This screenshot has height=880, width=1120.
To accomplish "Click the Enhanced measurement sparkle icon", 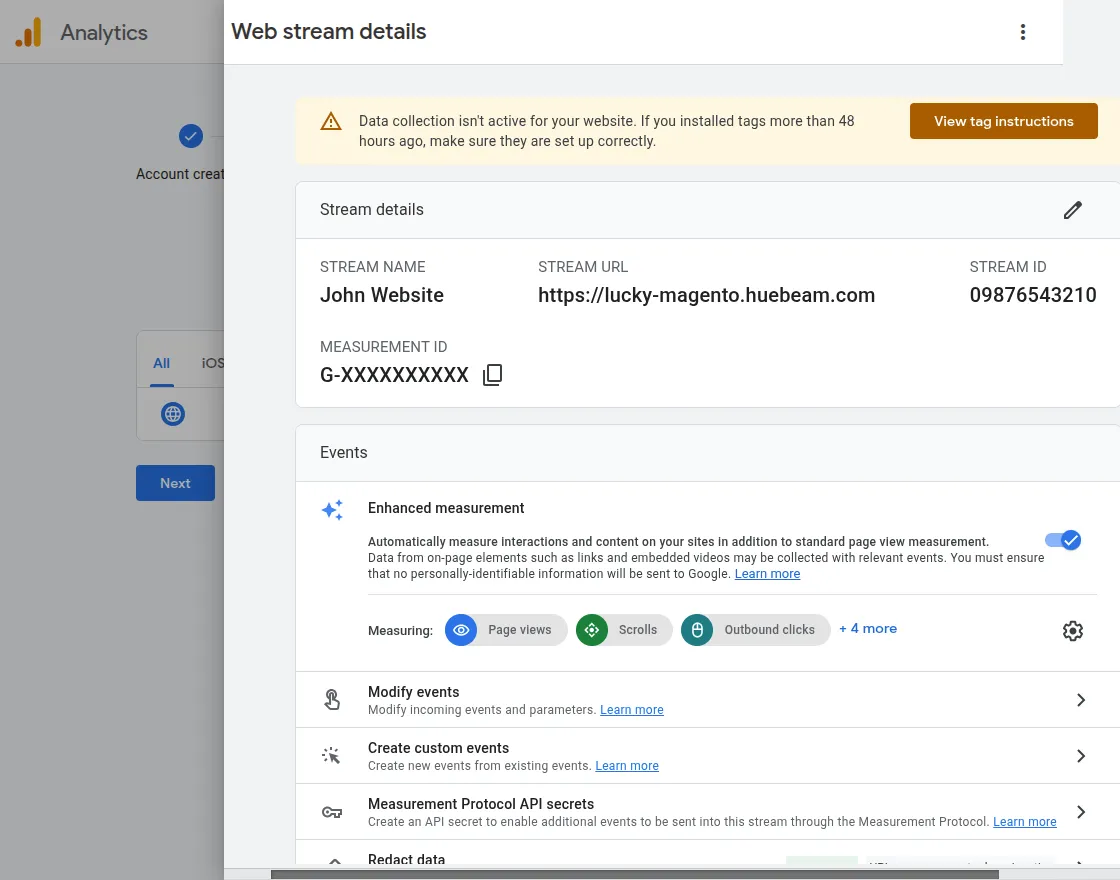I will tap(332, 509).
